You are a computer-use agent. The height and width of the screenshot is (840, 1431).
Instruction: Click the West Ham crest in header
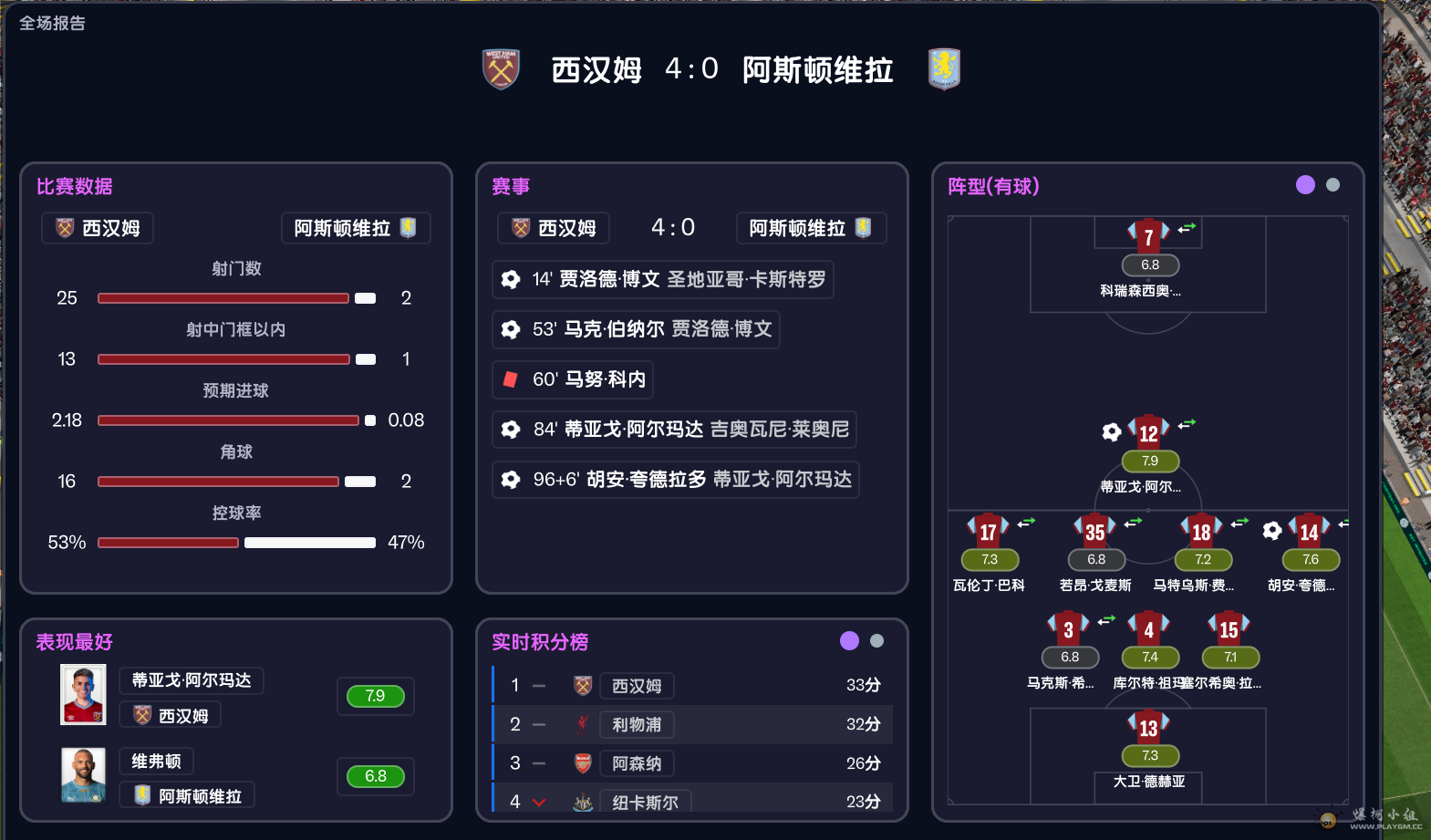[x=501, y=69]
